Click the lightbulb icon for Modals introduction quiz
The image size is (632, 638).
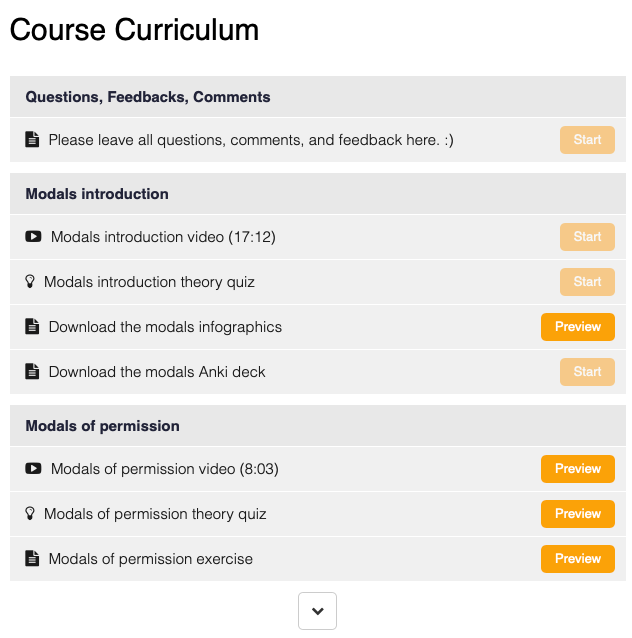[x=30, y=282]
